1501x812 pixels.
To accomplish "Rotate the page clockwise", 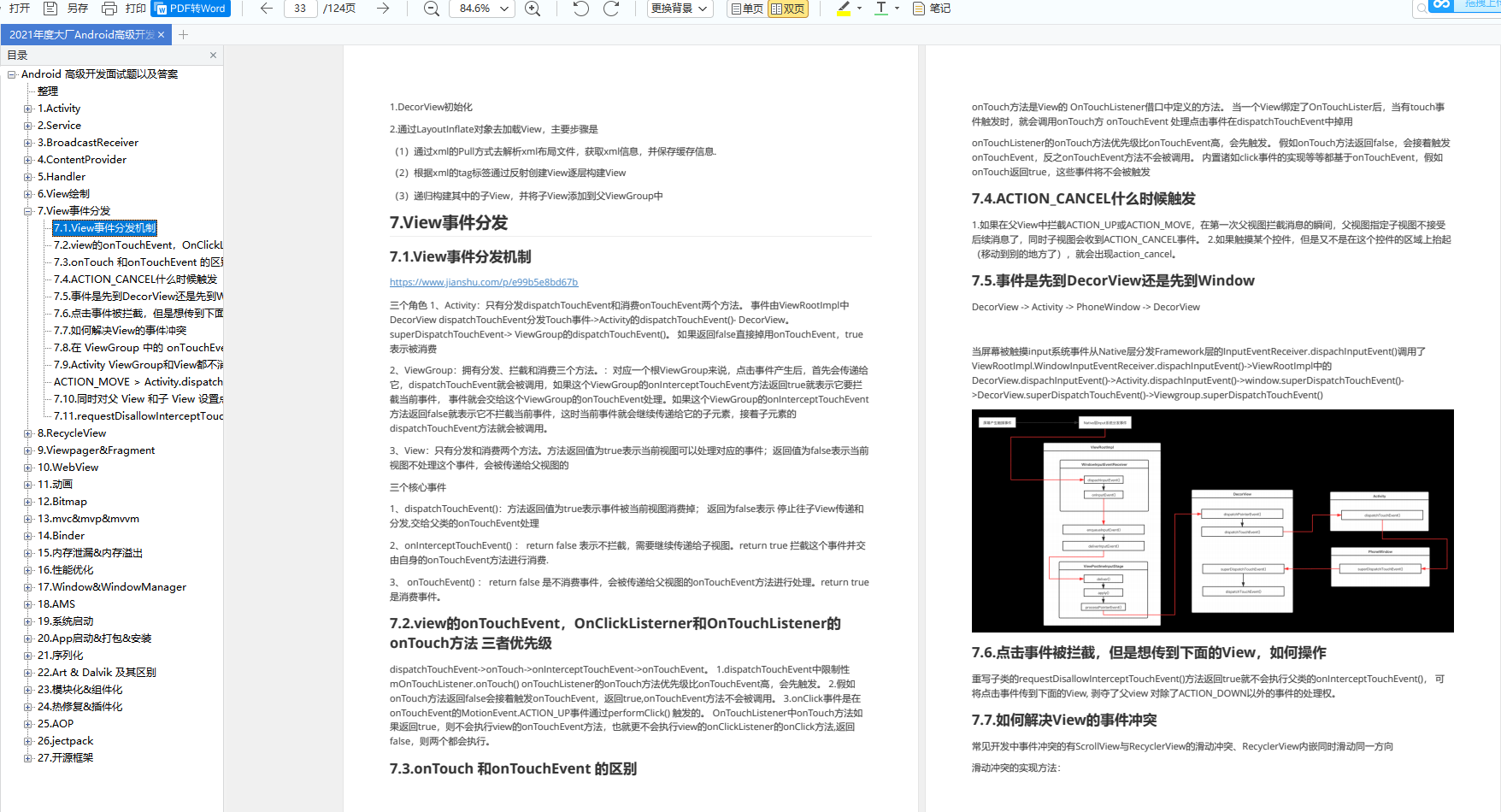I will pyautogui.click(x=611, y=9).
